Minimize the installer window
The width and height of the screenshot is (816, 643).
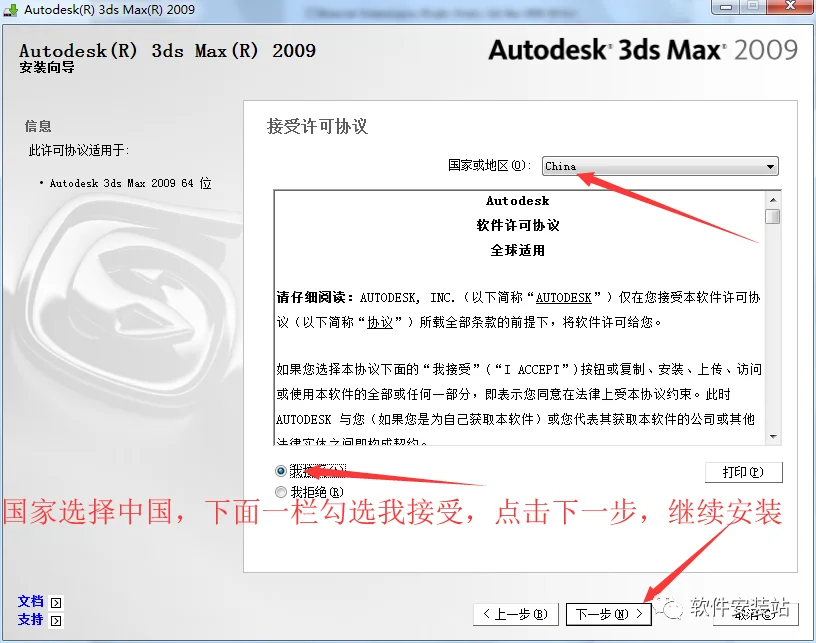pos(726,7)
